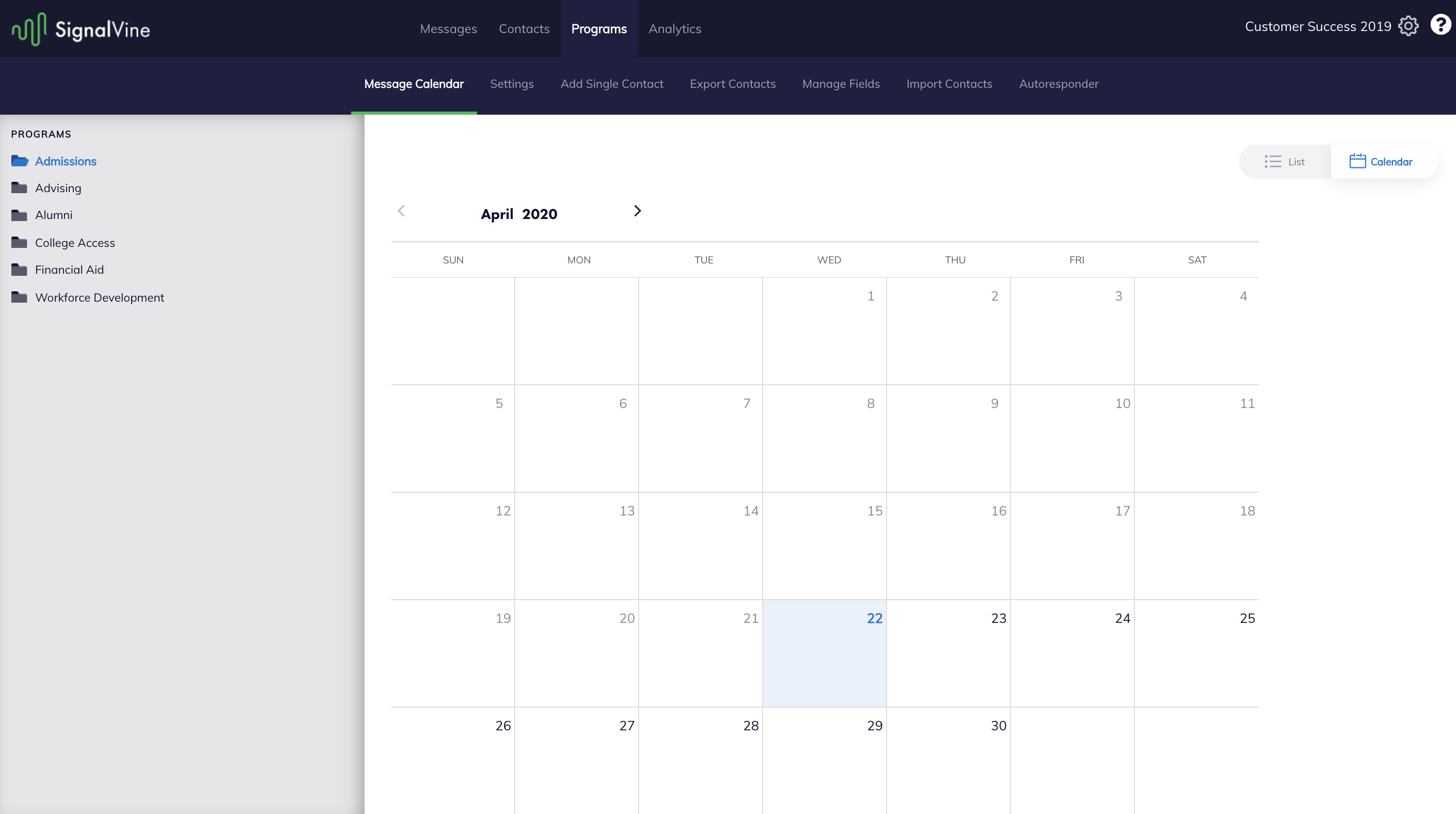Viewport: 1456px width, 814px height.
Task: Open Import Contacts
Action: click(x=949, y=84)
